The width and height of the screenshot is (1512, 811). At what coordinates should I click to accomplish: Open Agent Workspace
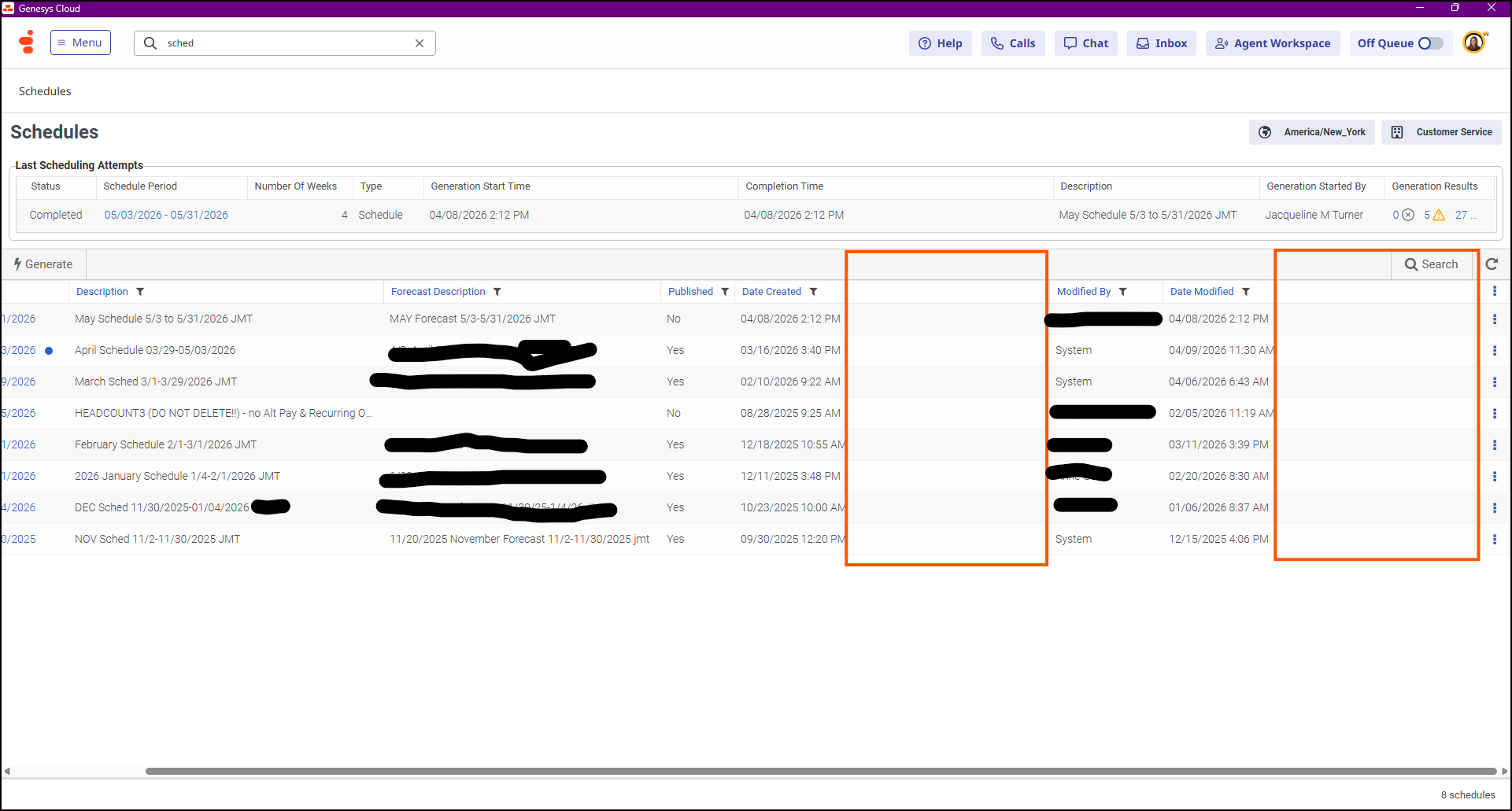click(x=1273, y=43)
